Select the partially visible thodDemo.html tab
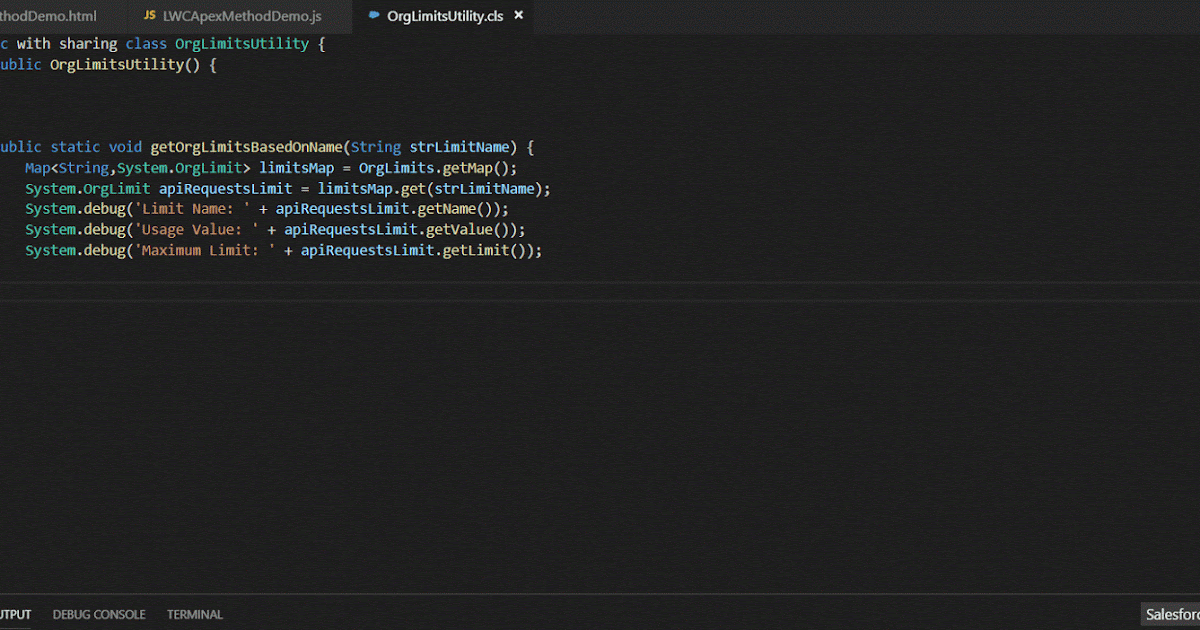The height and width of the screenshot is (630, 1200). pyautogui.click(x=48, y=17)
